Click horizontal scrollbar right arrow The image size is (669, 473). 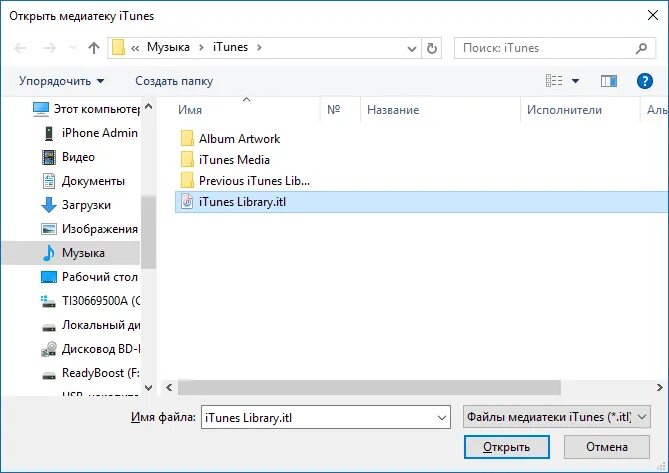coord(659,388)
